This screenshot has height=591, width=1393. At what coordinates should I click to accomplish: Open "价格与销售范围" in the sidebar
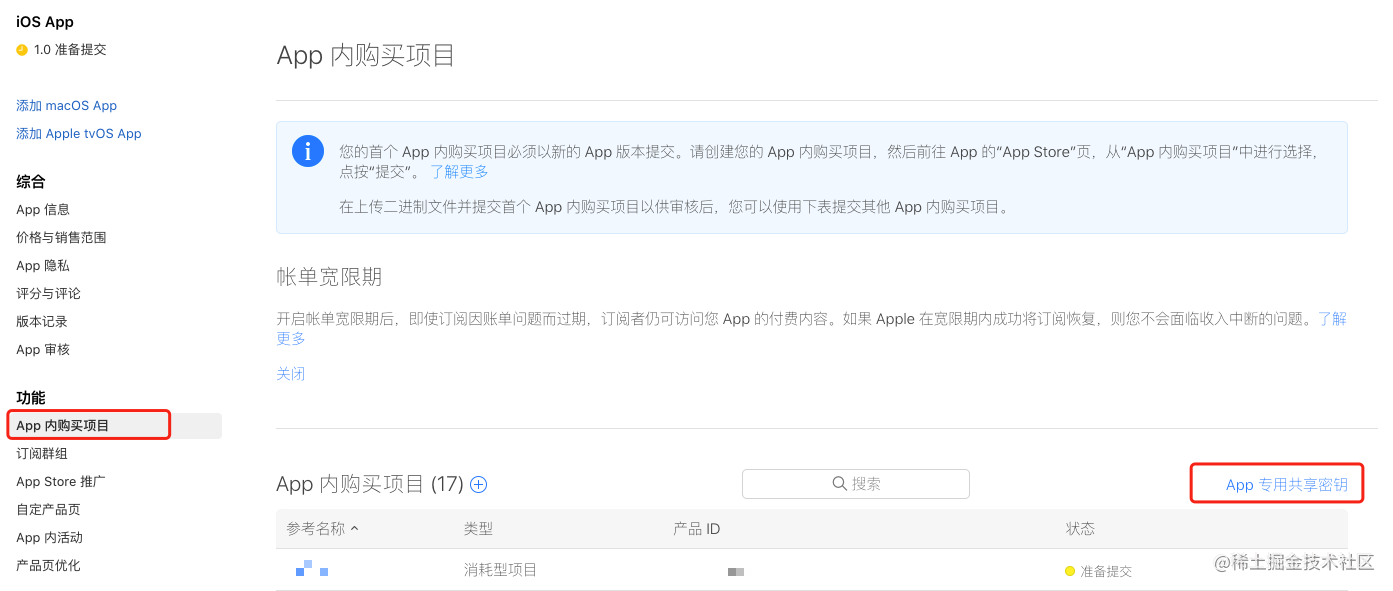tap(61, 237)
